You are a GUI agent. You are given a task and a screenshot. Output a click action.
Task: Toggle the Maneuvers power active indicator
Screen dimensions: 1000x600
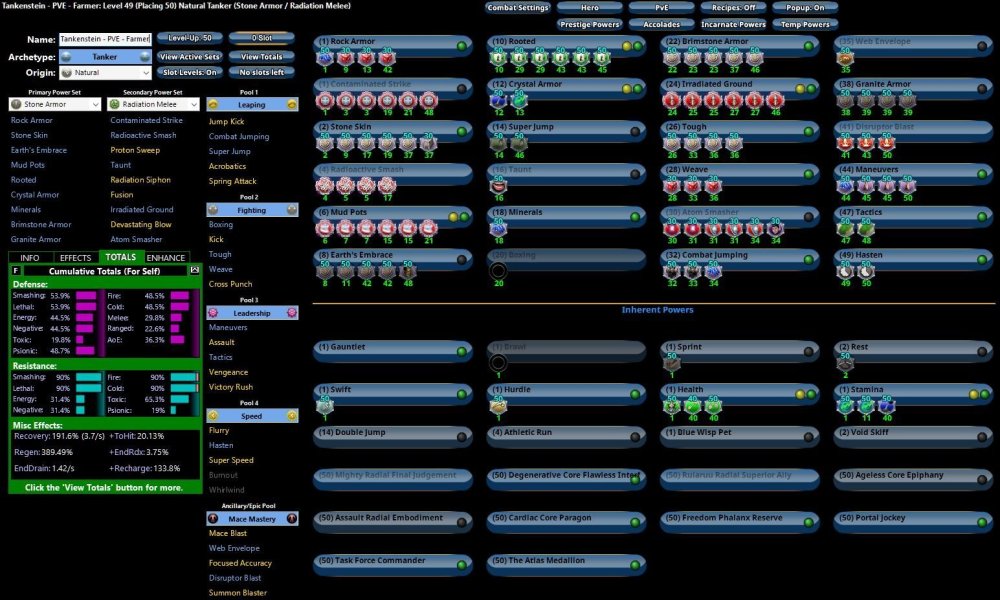point(981,173)
